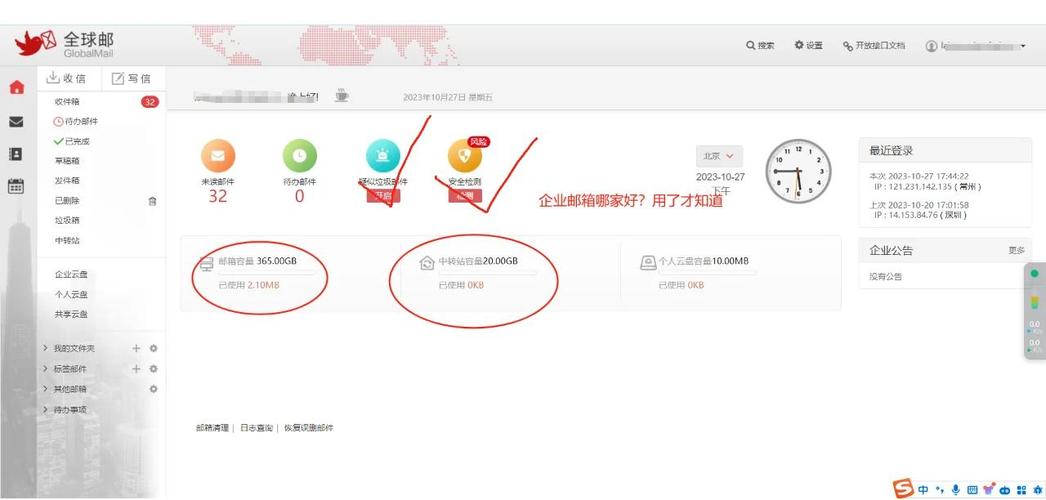
Task: Open 待办邮件 folder in the sidebar
Action: pyautogui.click(x=76, y=121)
